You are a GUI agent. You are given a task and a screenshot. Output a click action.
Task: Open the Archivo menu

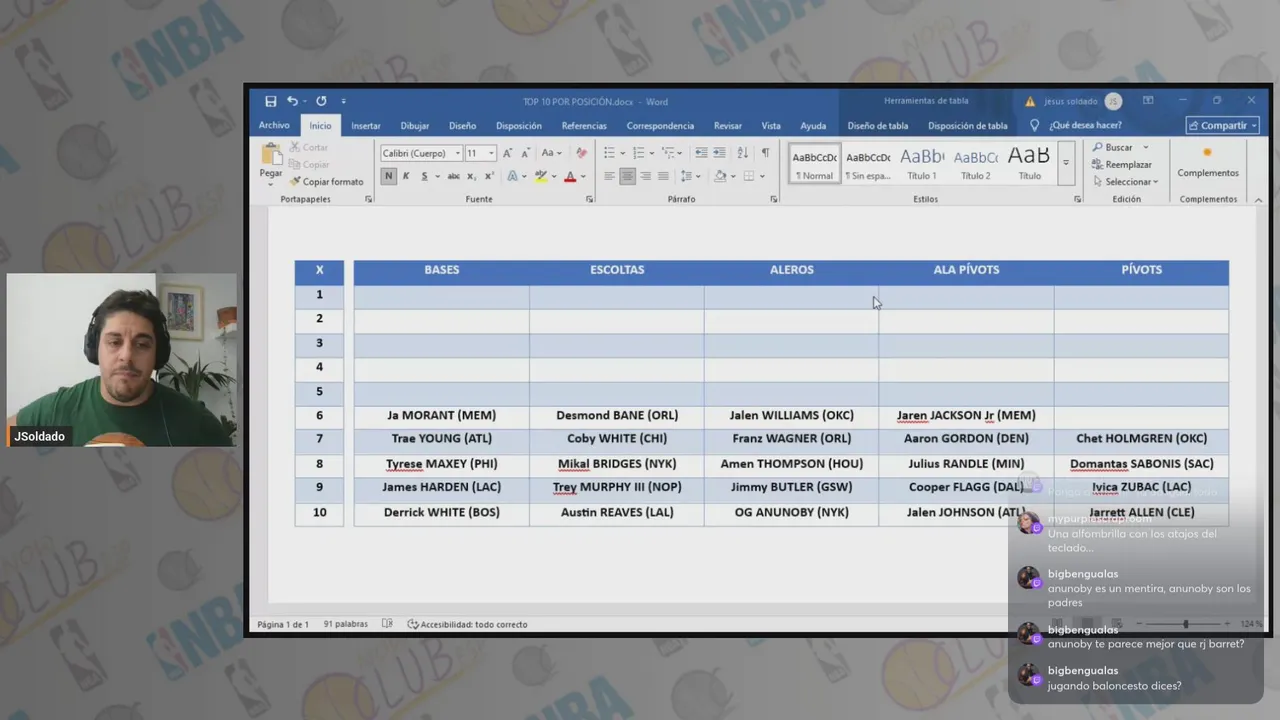(274, 126)
